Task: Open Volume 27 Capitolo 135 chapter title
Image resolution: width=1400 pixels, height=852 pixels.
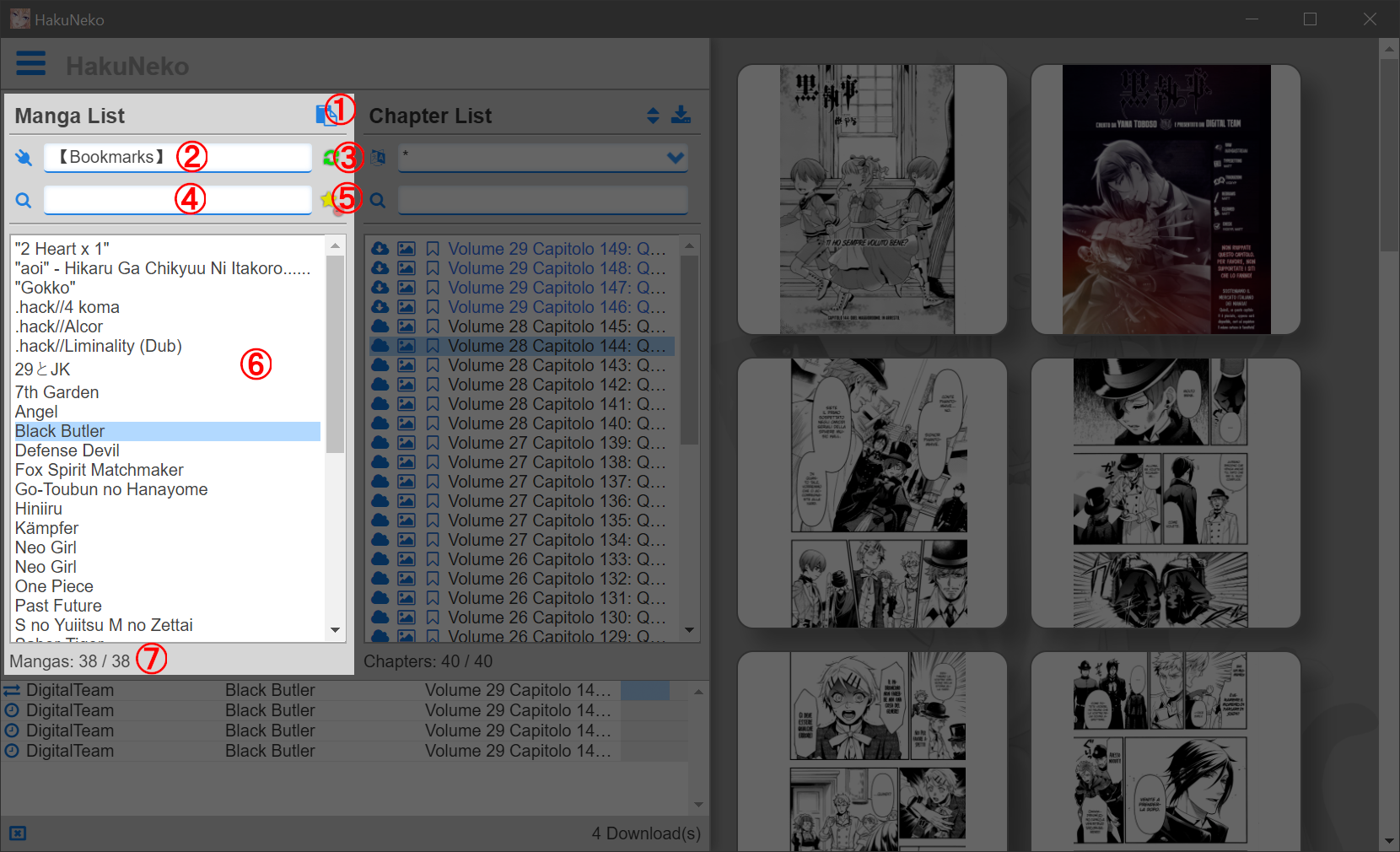Action: point(557,520)
